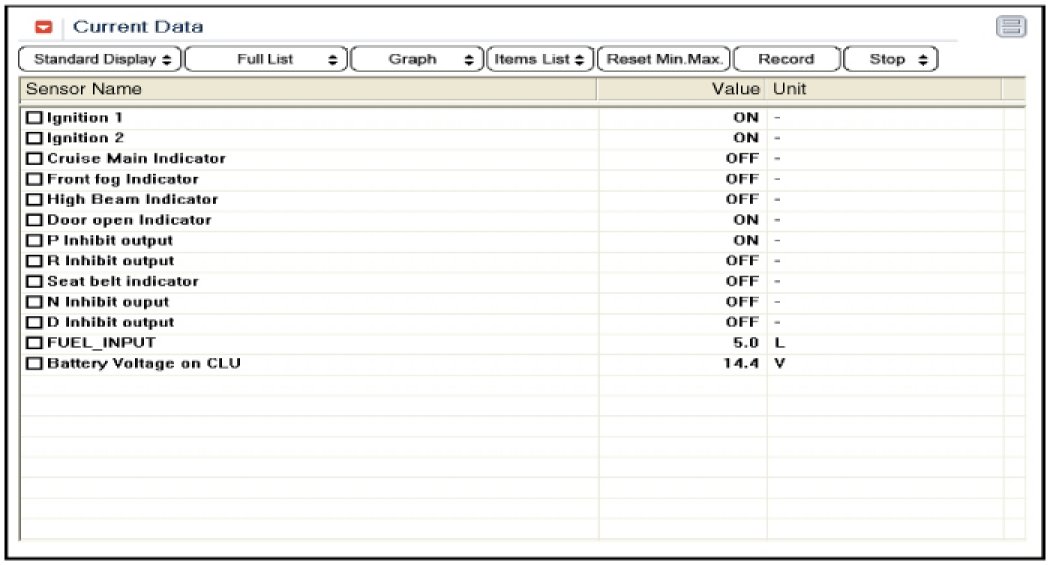Check the Ignition 1 sensor checkbox

click(34, 118)
